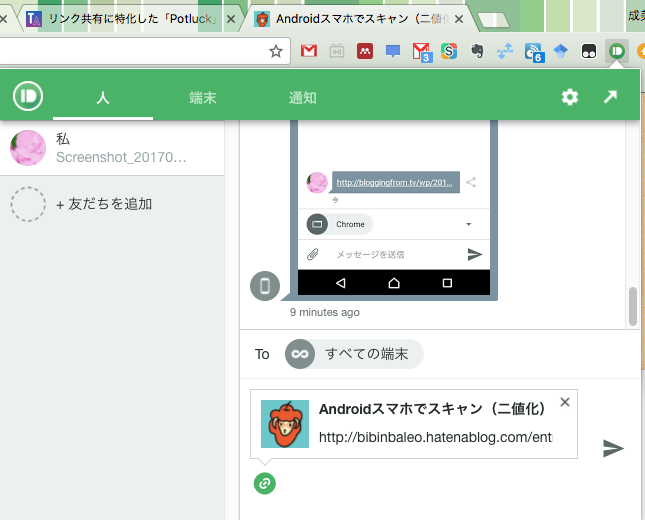Send the push with the arrow button
645x520 pixels.
(613, 448)
